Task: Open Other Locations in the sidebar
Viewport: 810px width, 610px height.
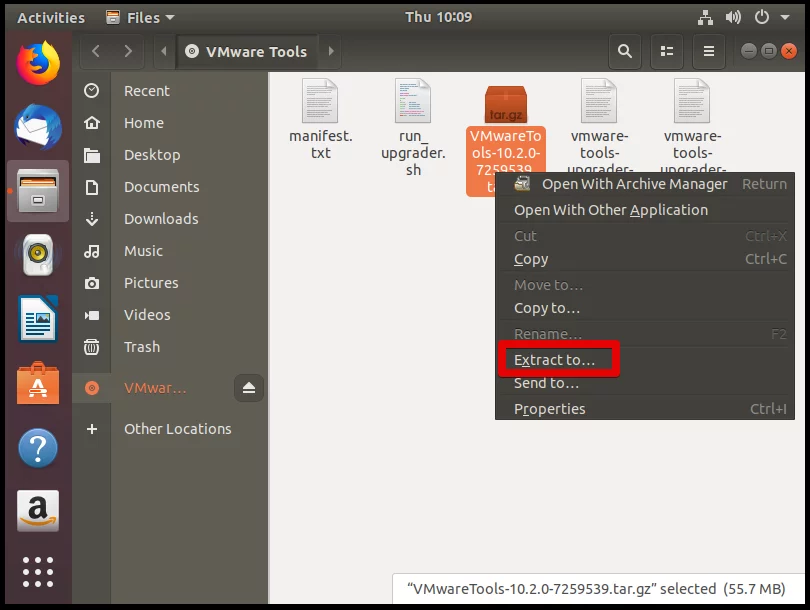Action: pyautogui.click(x=170, y=429)
